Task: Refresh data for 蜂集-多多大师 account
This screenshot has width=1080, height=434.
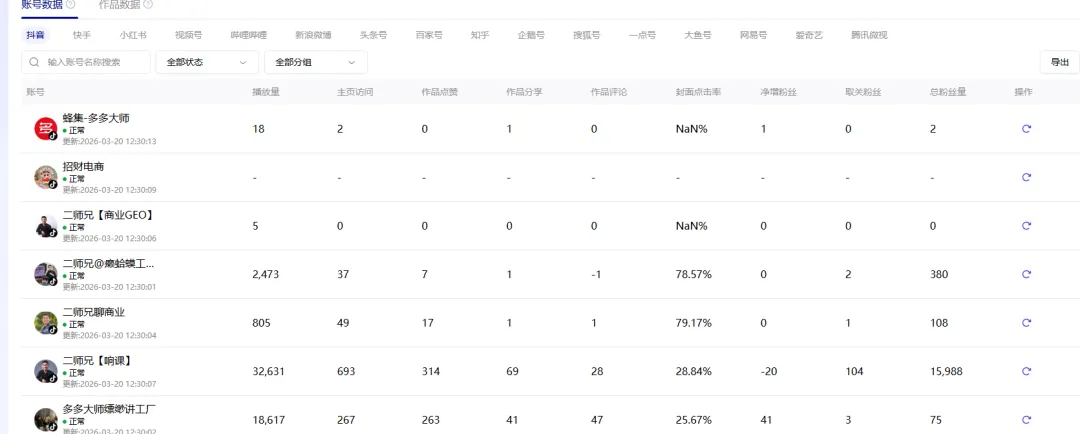Action: [1026, 129]
